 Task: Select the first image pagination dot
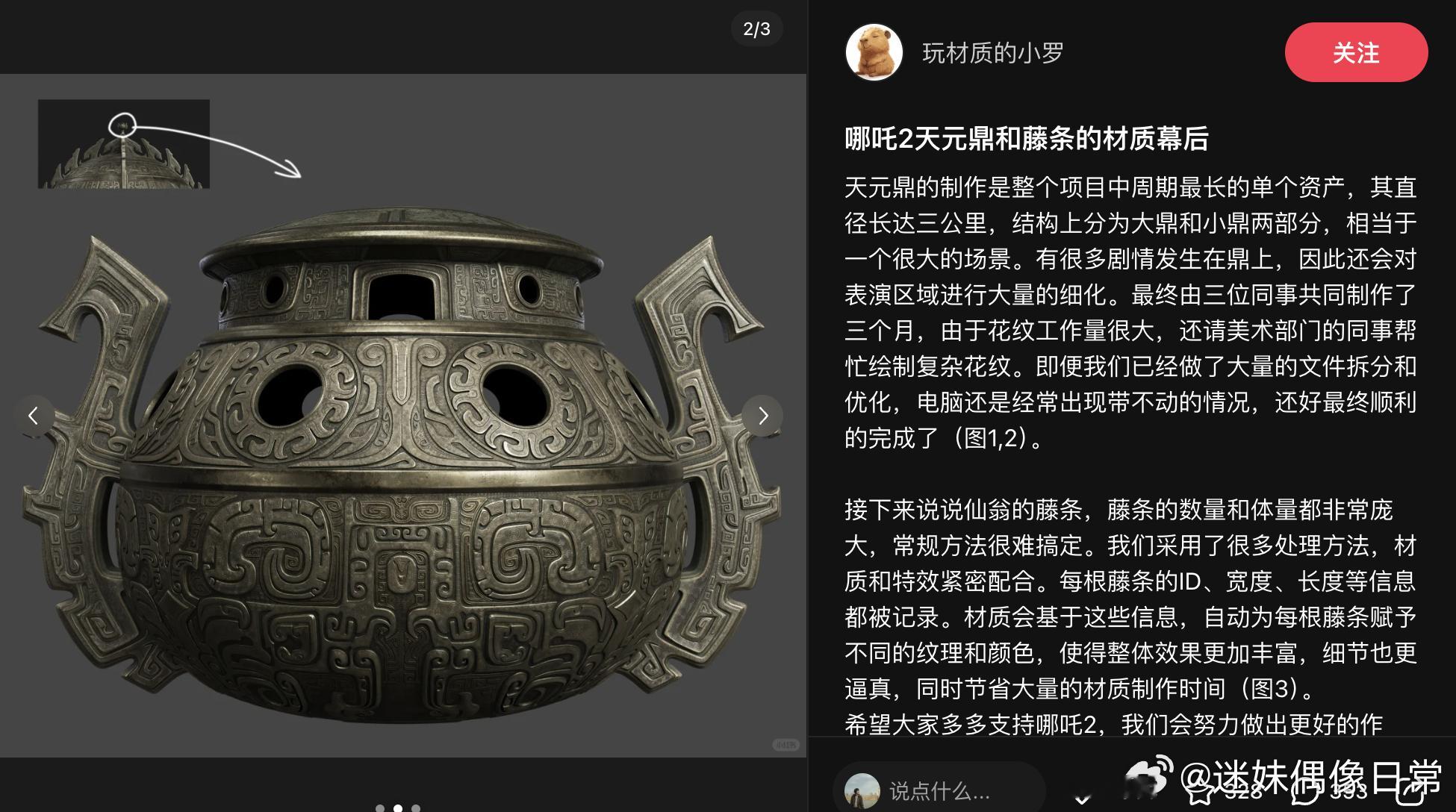tap(380, 808)
